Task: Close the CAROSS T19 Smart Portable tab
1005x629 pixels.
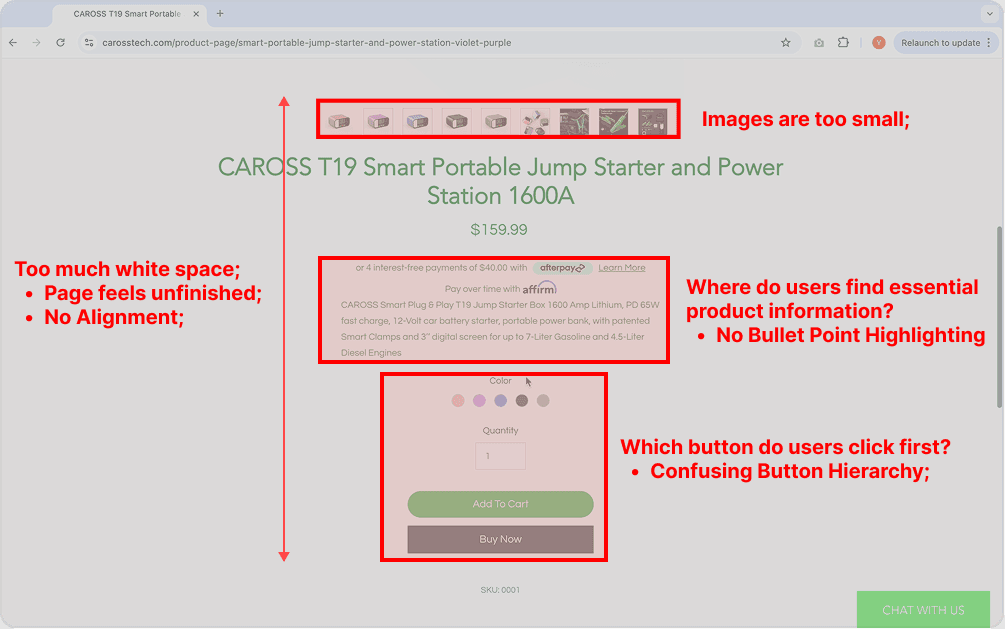Action: pos(196,13)
